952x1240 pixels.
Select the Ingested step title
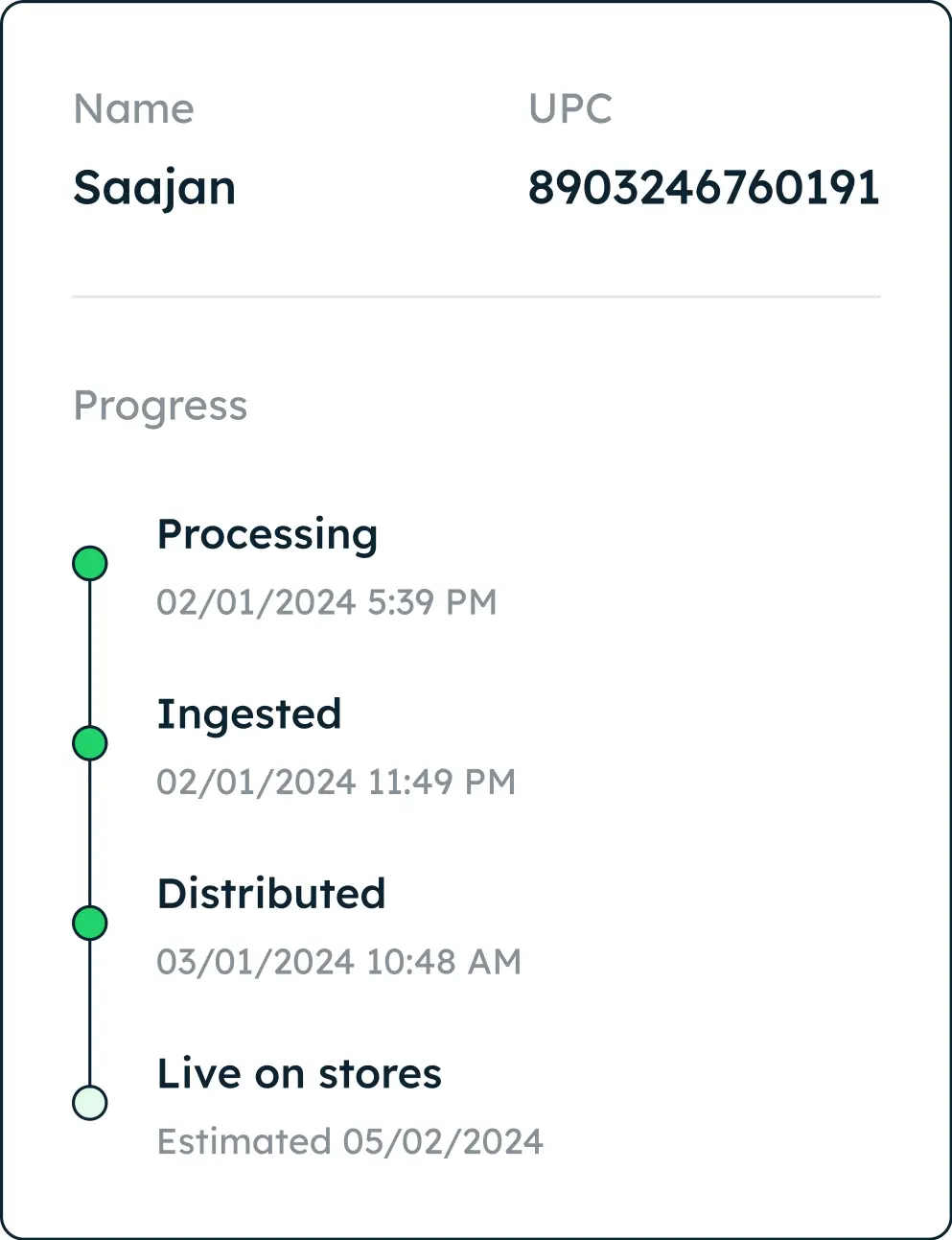tap(249, 715)
